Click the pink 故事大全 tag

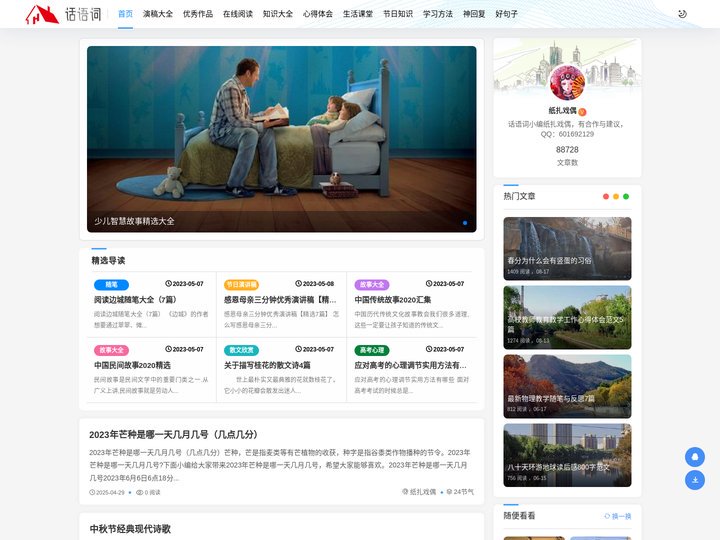click(x=111, y=350)
